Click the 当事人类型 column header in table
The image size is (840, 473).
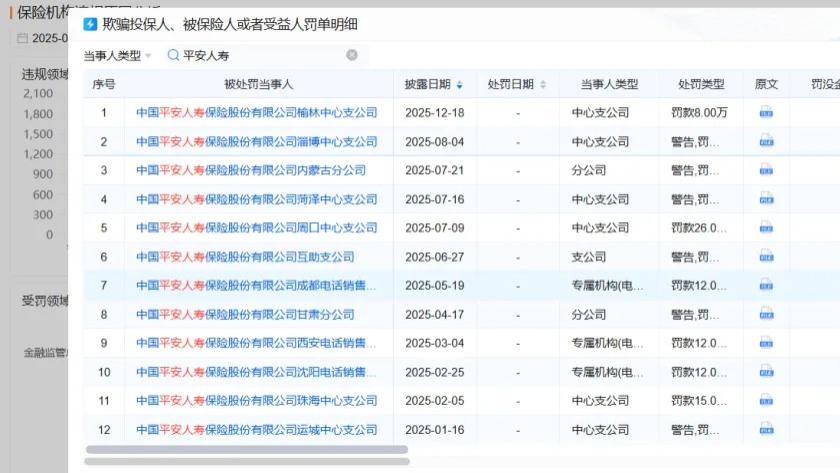pyautogui.click(x=609, y=84)
